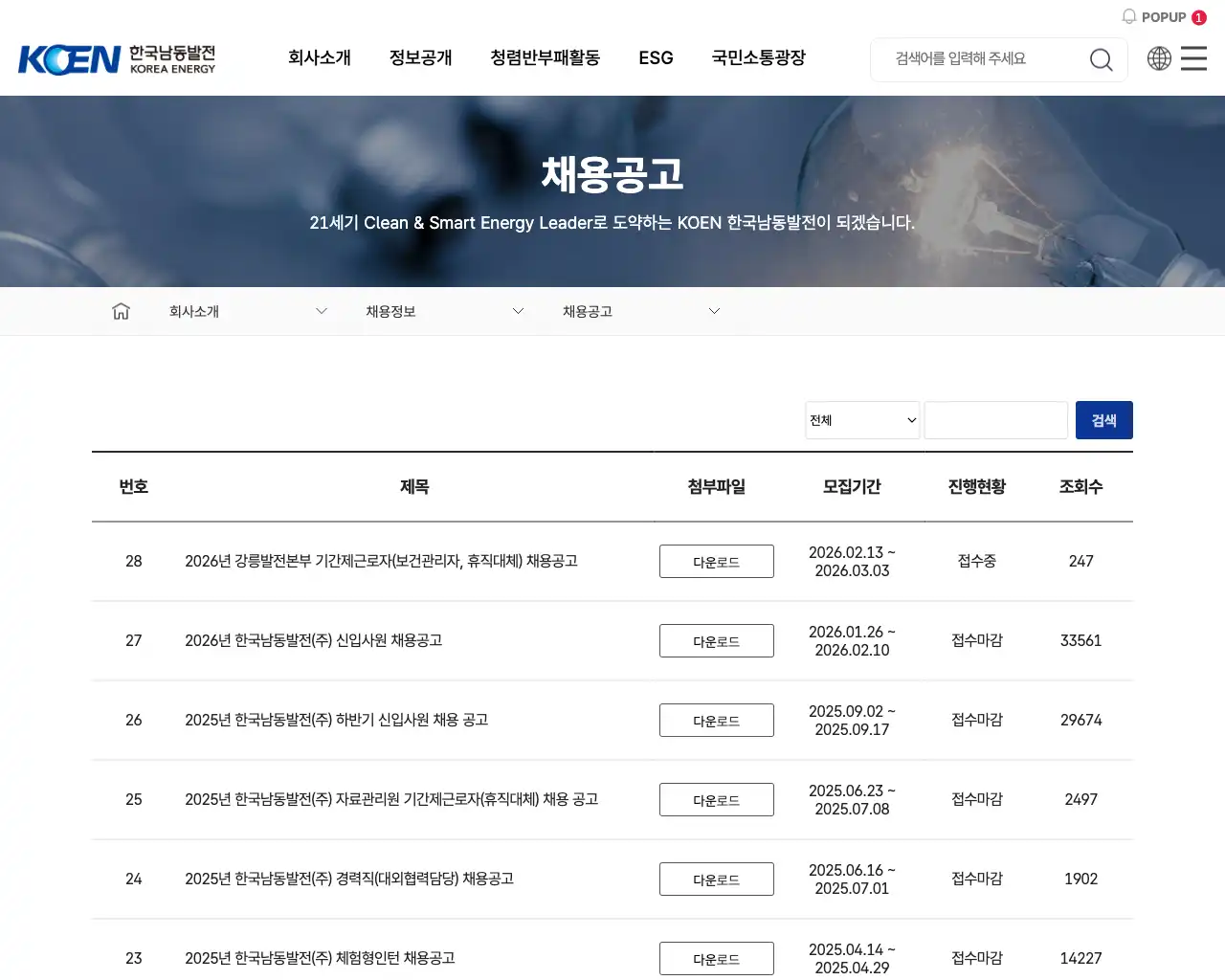Click the POPUP notification bell icon
This screenshot has width=1225, height=980.
[1130, 16]
